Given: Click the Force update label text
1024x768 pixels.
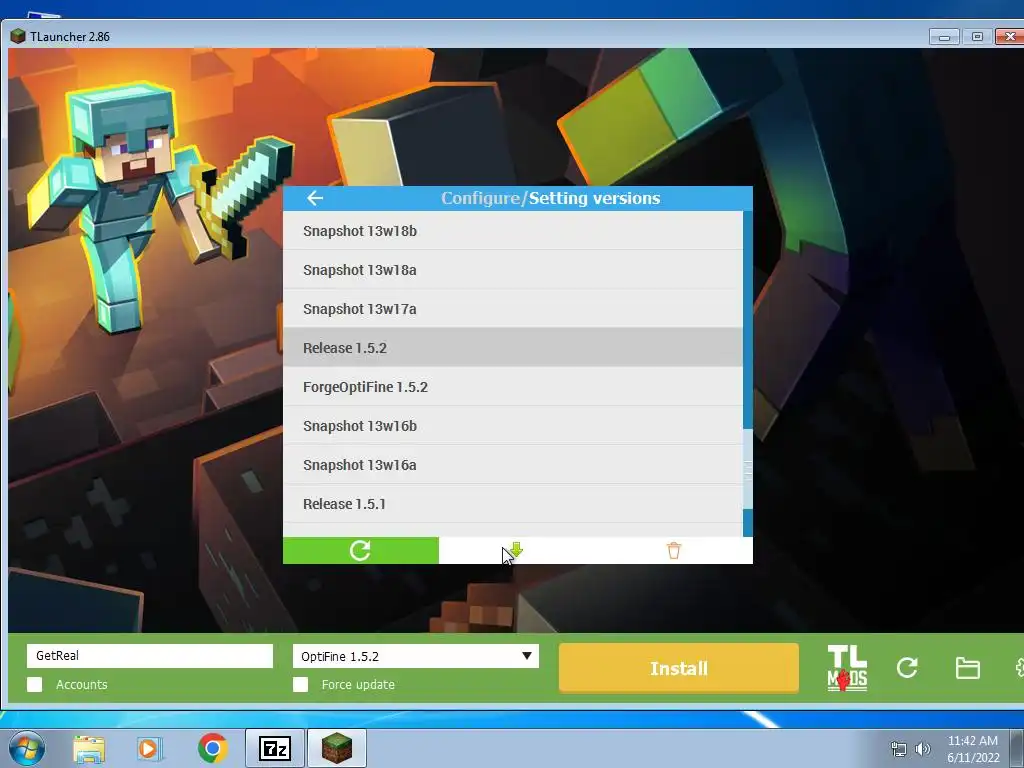Looking at the screenshot, I should tap(358, 684).
